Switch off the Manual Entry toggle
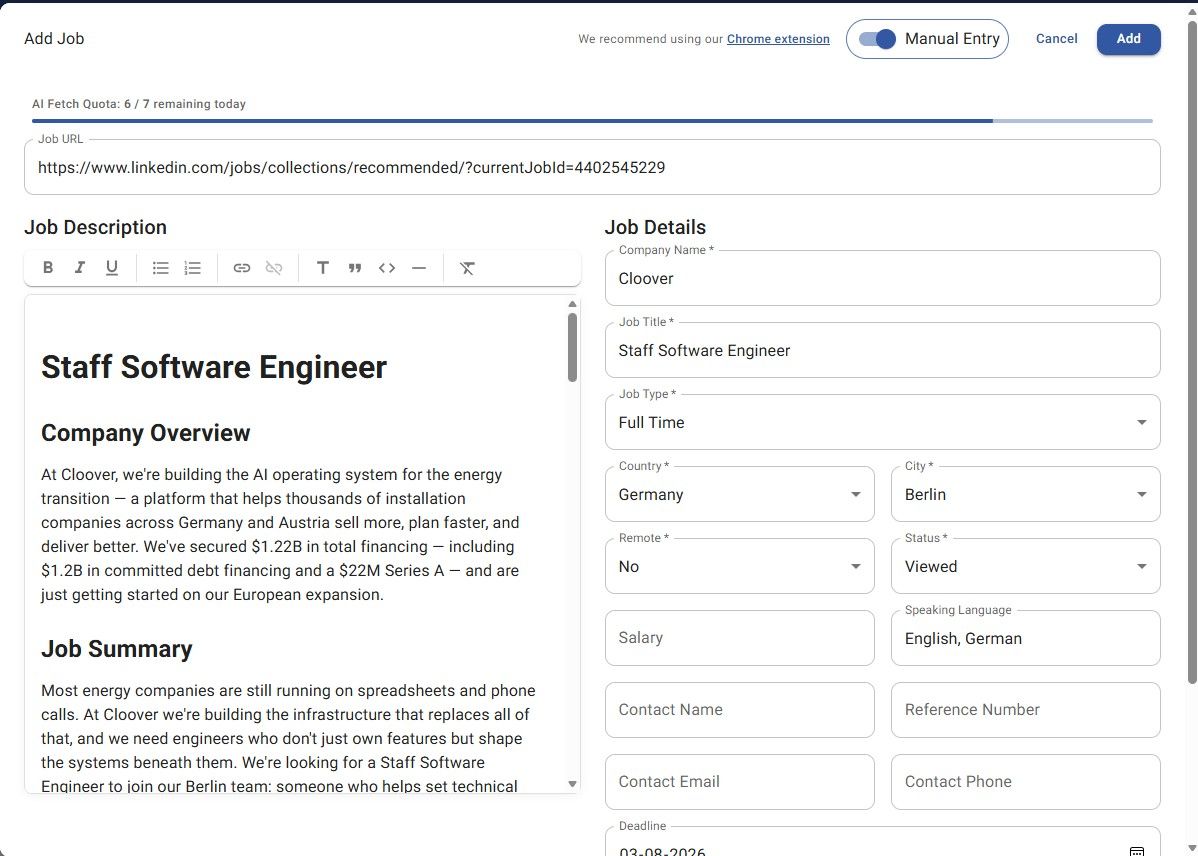 [876, 39]
